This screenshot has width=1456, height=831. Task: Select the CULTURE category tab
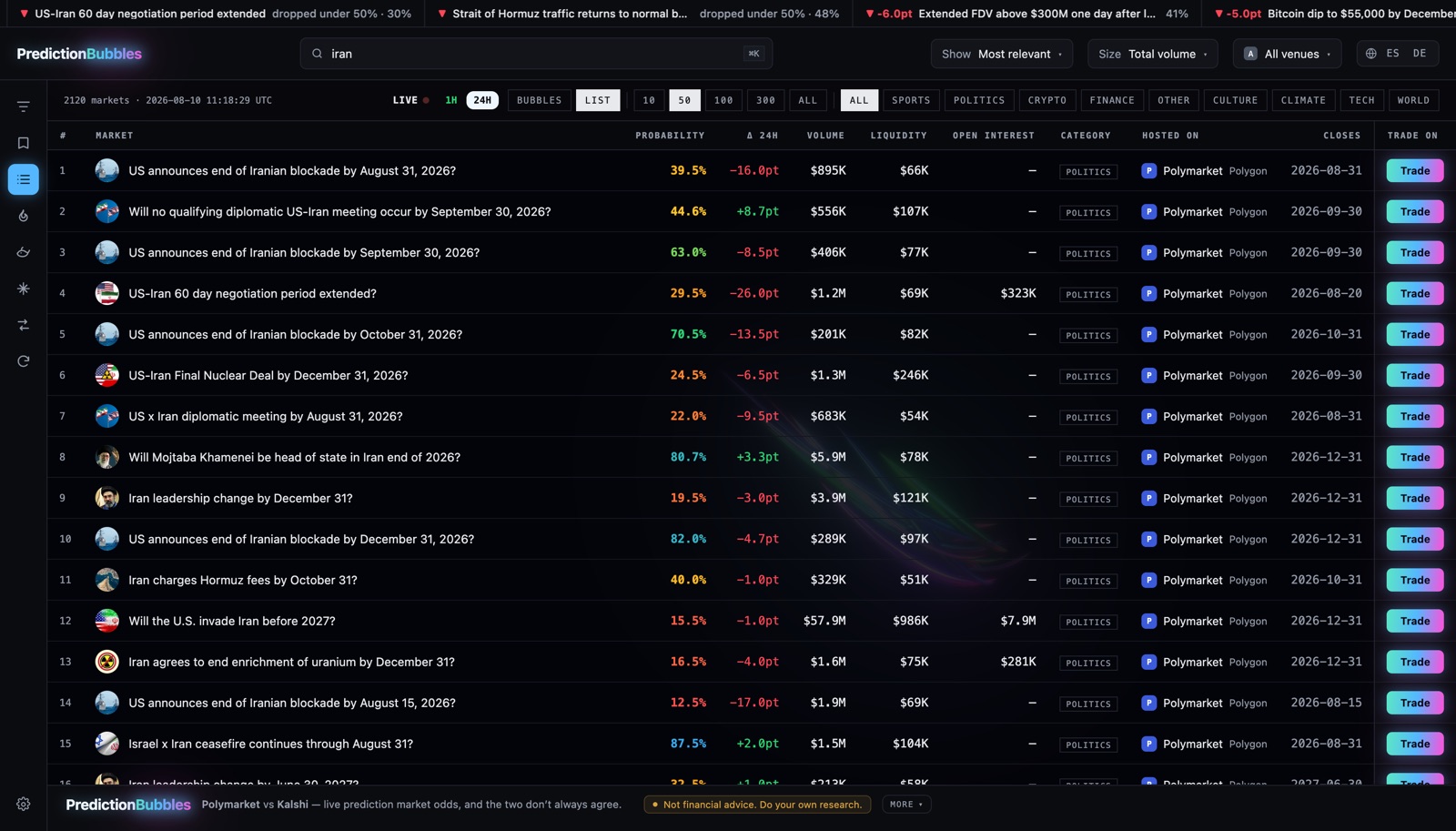click(x=1235, y=100)
